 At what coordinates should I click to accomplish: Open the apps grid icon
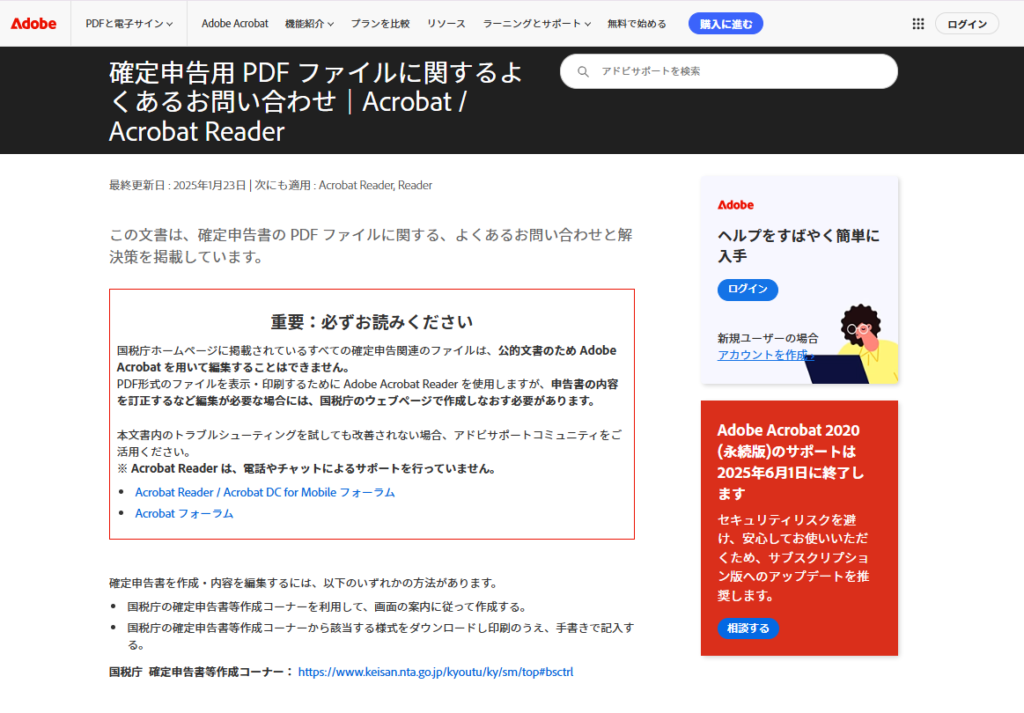[x=918, y=24]
